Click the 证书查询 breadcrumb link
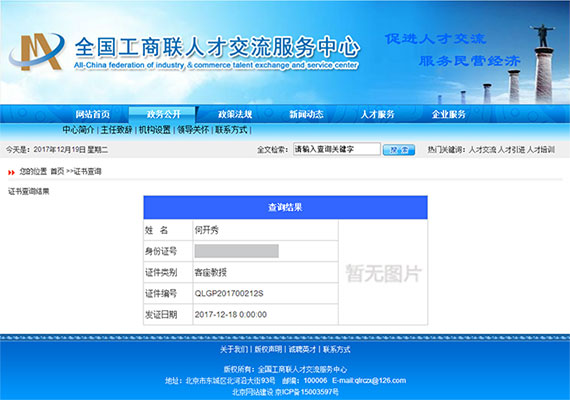The height and width of the screenshot is (400, 570). (88, 171)
